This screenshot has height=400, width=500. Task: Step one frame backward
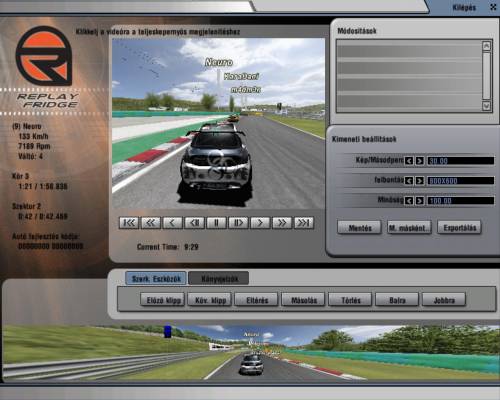click(195, 222)
